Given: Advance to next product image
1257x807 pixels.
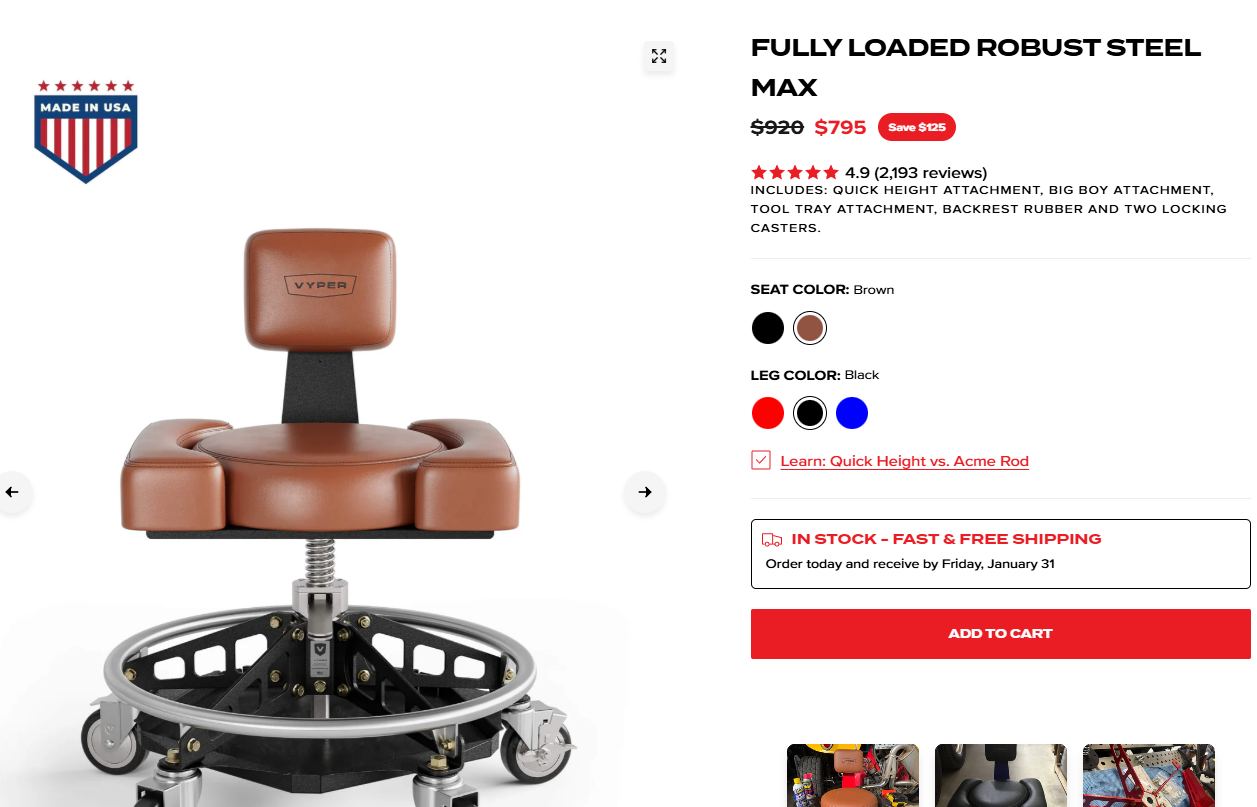Looking at the screenshot, I should click(x=645, y=492).
